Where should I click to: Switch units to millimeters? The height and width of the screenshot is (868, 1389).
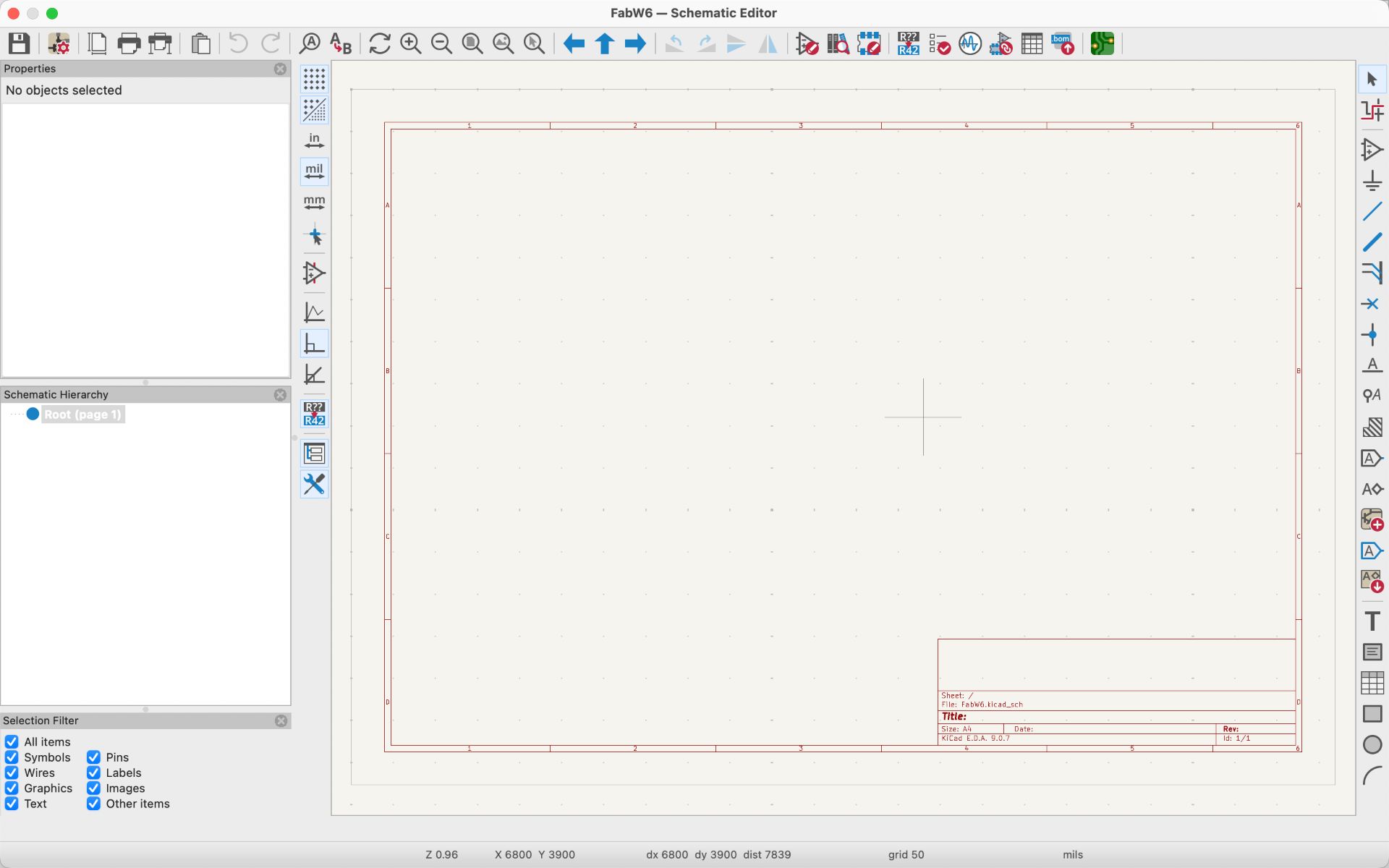[314, 203]
